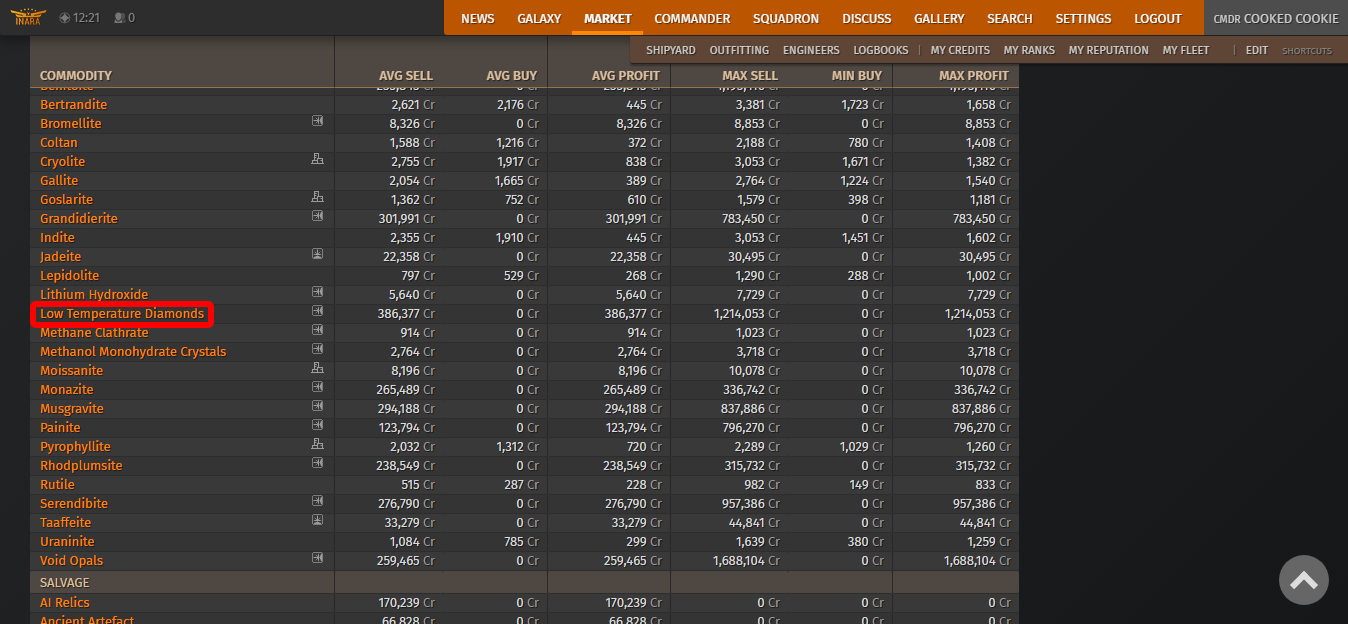Go to the LOGBOOKS submenu link
This screenshot has height=624, width=1348.
coord(881,50)
